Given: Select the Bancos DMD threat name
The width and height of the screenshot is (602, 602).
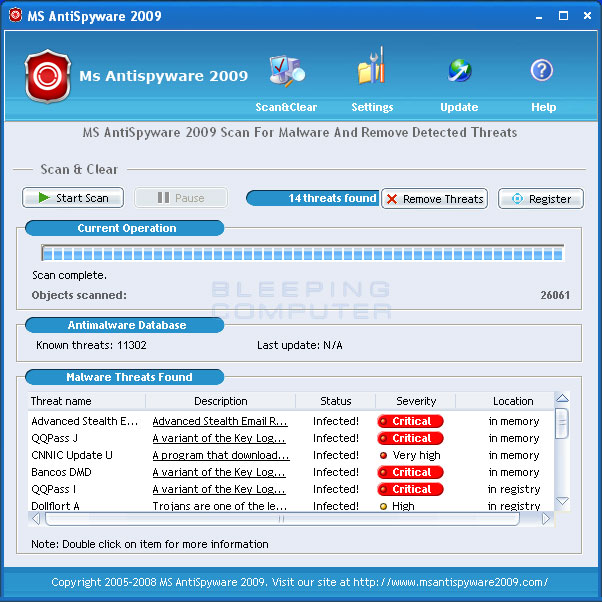Looking at the screenshot, I should [x=61, y=472].
